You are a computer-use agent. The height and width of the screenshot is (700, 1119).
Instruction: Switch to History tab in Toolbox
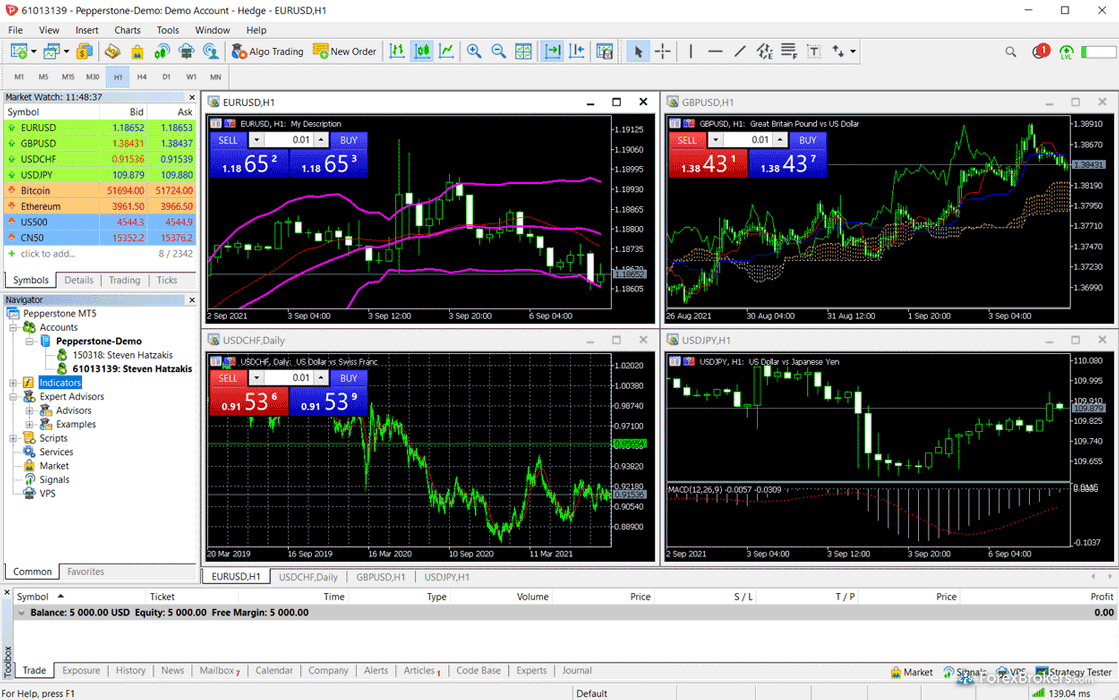(131, 671)
